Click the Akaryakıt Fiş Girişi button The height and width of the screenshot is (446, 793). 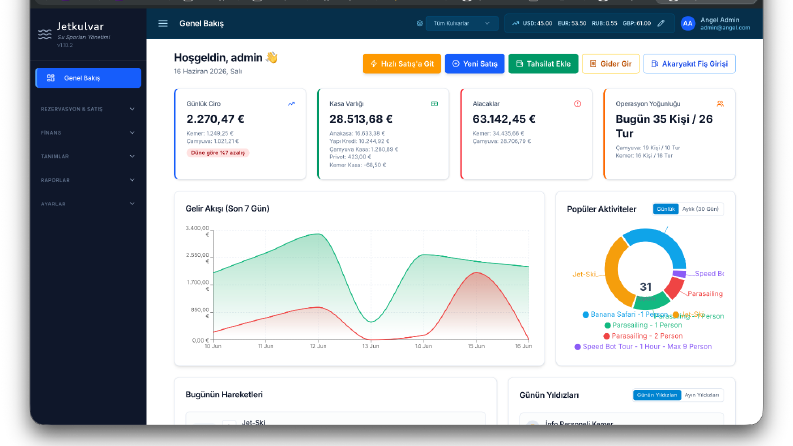689,64
